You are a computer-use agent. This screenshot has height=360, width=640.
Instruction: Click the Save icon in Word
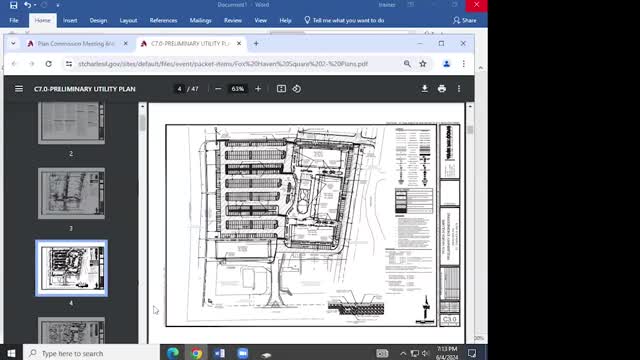click(13, 5)
